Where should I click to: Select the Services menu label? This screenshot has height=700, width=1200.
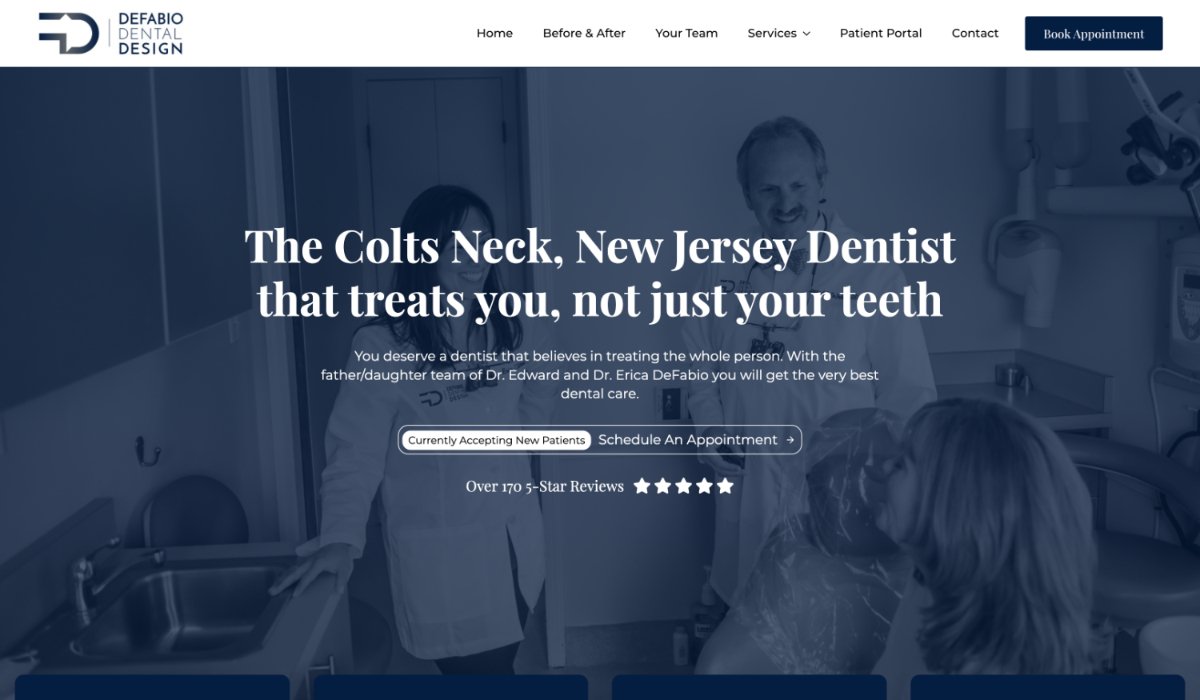coord(772,33)
